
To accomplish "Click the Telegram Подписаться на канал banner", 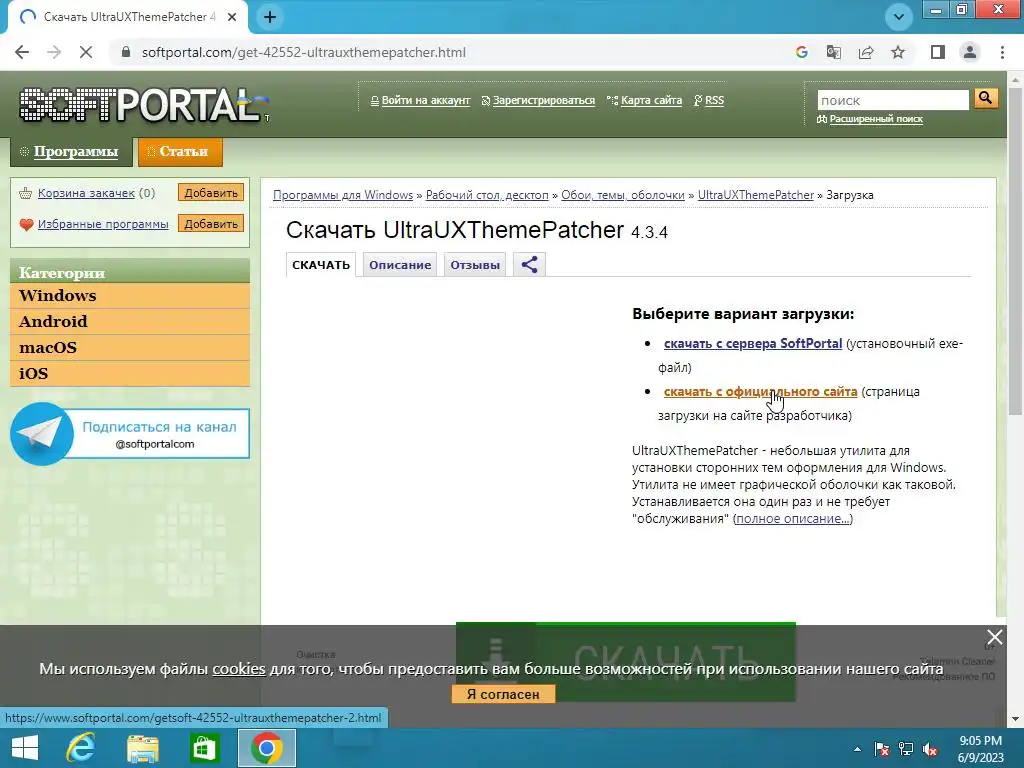I will [130, 434].
